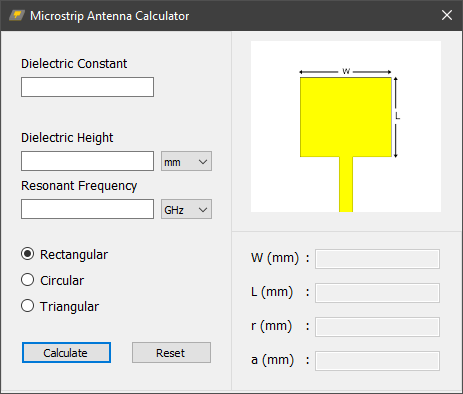The height and width of the screenshot is (394, 463).
Task: Click the yellow patch antenna diagram
Action: click(x=346, y=117)
